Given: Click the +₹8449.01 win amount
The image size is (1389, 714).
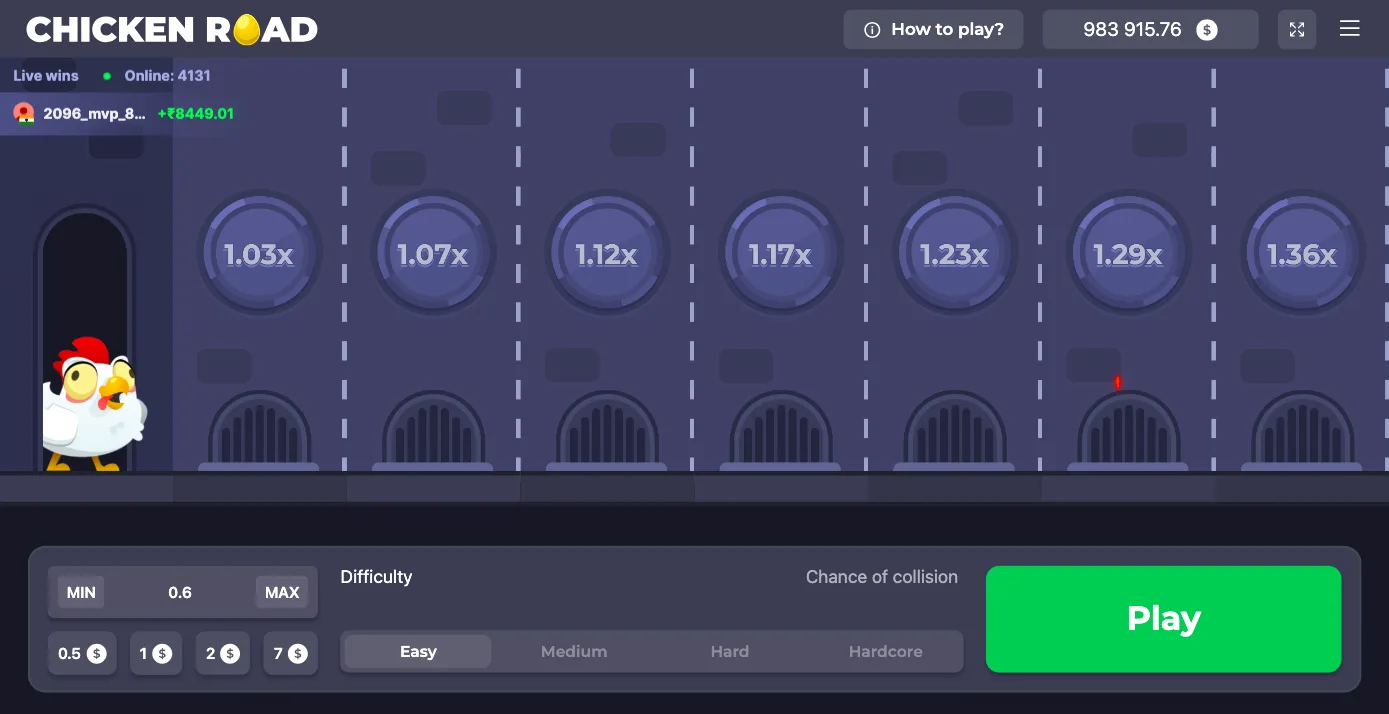Looking at the screenshot, I should pos(196,114).
